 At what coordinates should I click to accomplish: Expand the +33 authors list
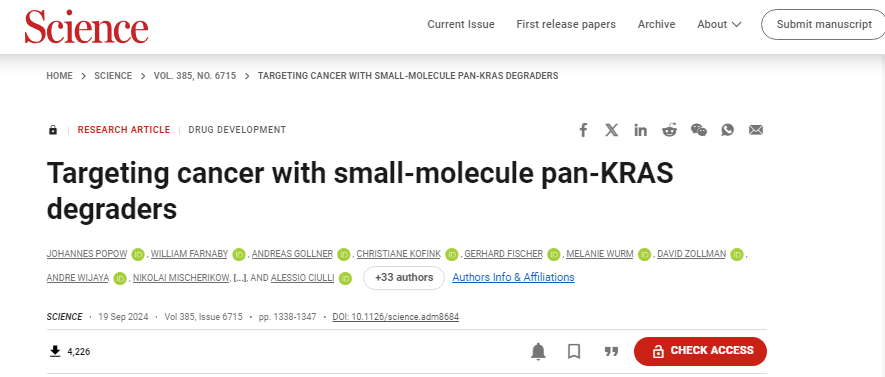(404, 278)
